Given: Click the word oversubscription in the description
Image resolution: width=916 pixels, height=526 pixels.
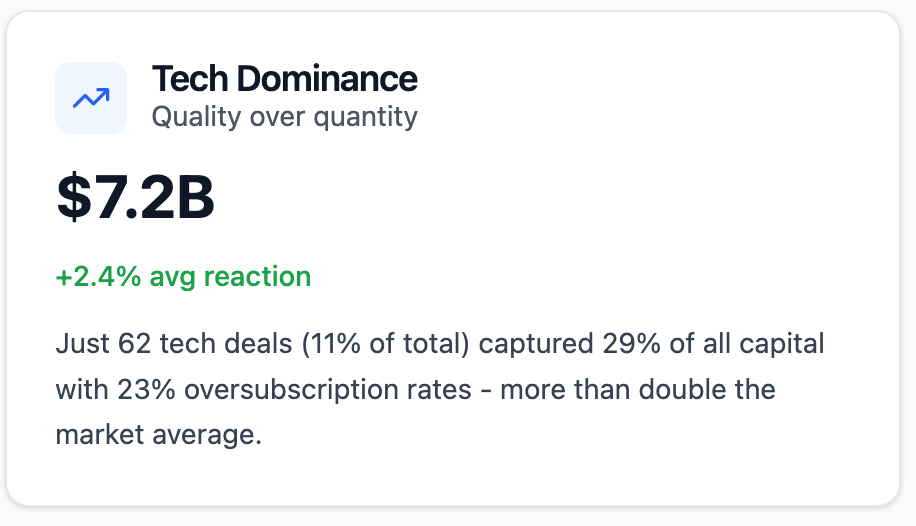Looking at the screenshot, I should tap(328, 390).
